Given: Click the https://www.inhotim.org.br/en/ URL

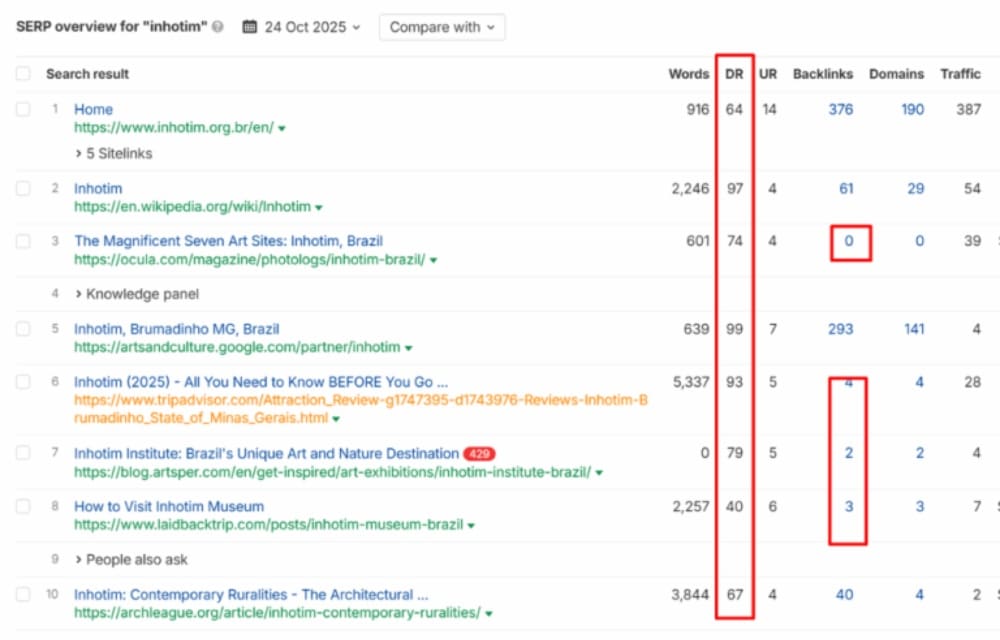Looking at the screenshot, I should 174,127.
